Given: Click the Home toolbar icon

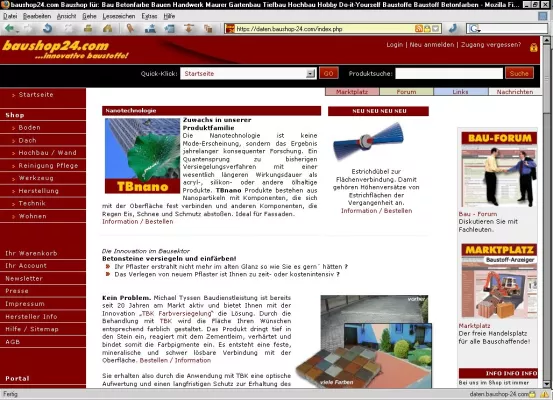Looking at the screenshot, I should click(108, 29).
